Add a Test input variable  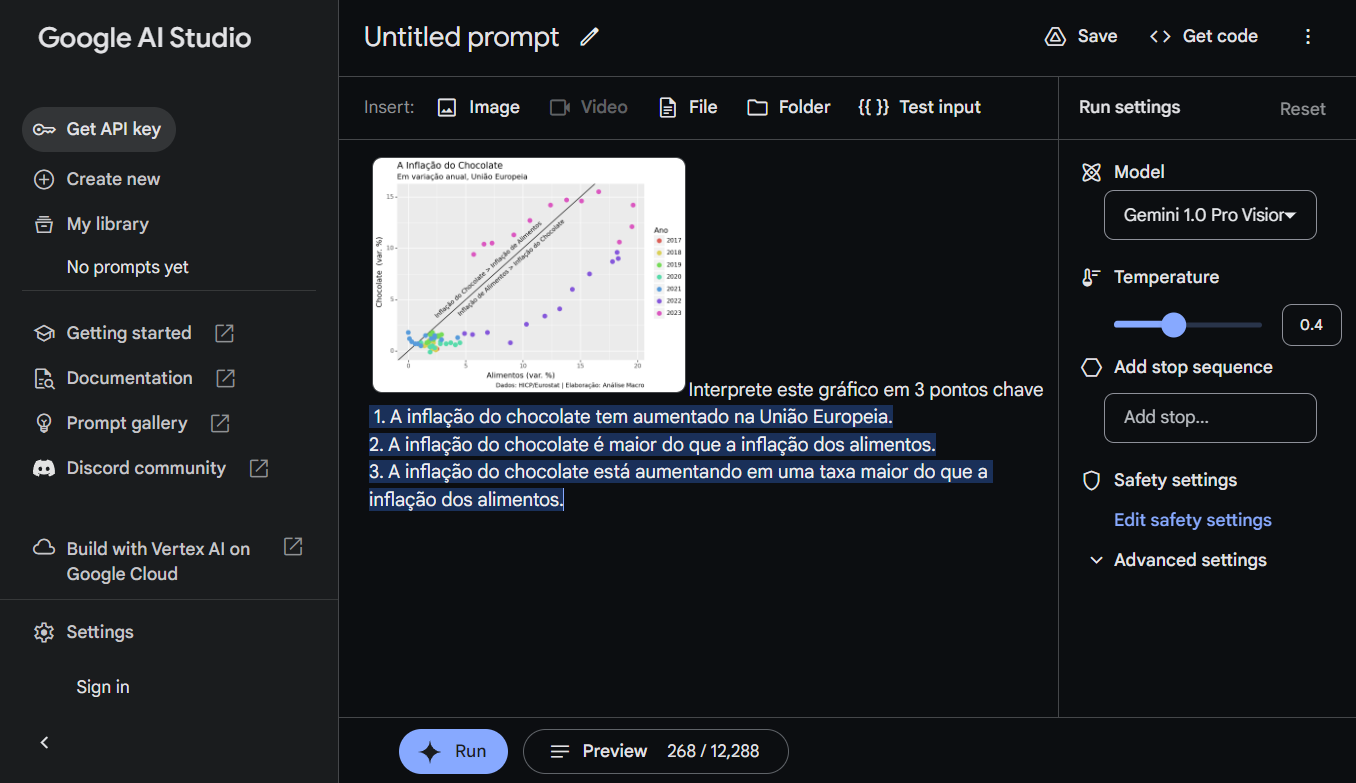[920, 107]
